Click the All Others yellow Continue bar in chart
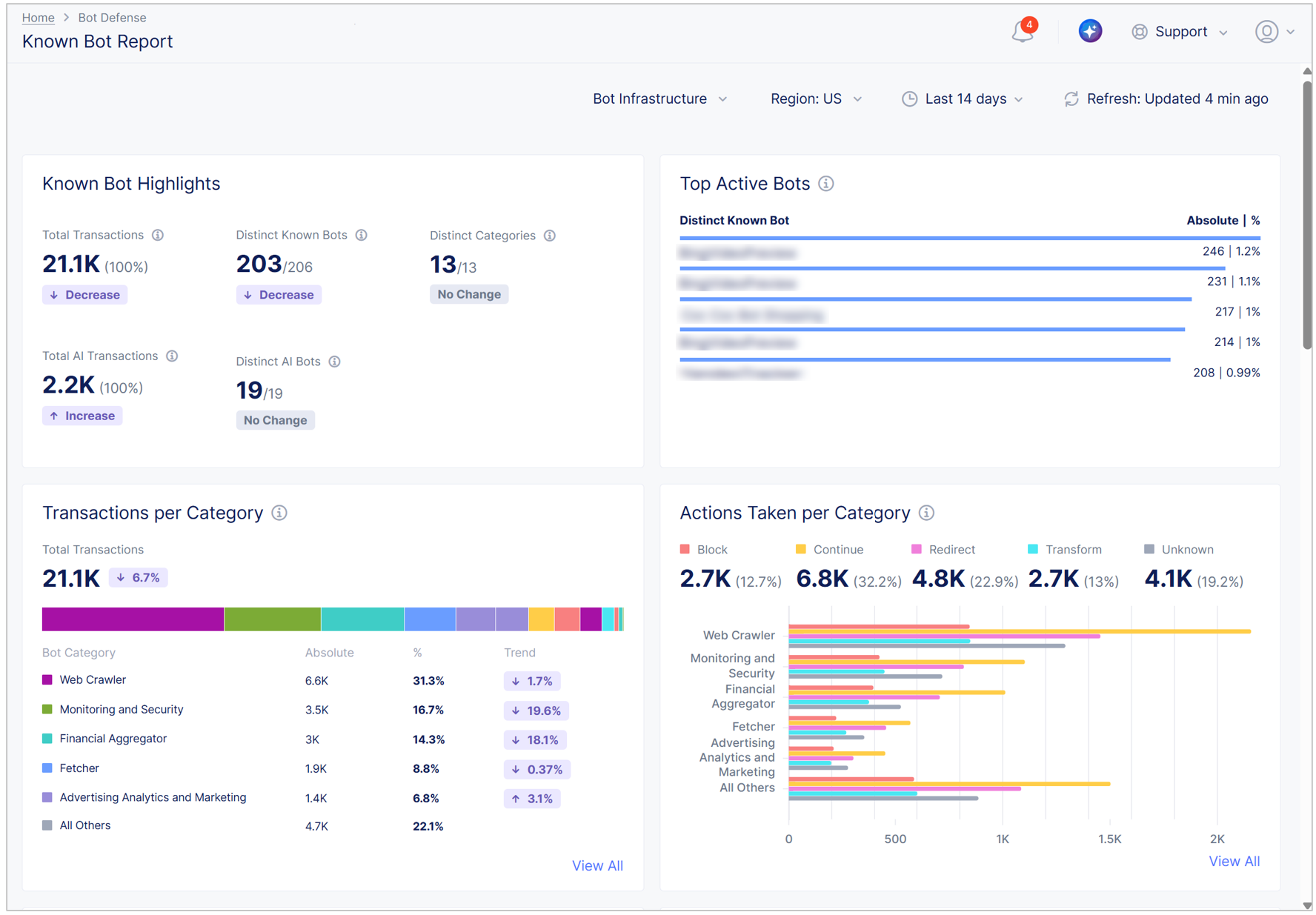1316x915 pixels. tap(949, 784)
